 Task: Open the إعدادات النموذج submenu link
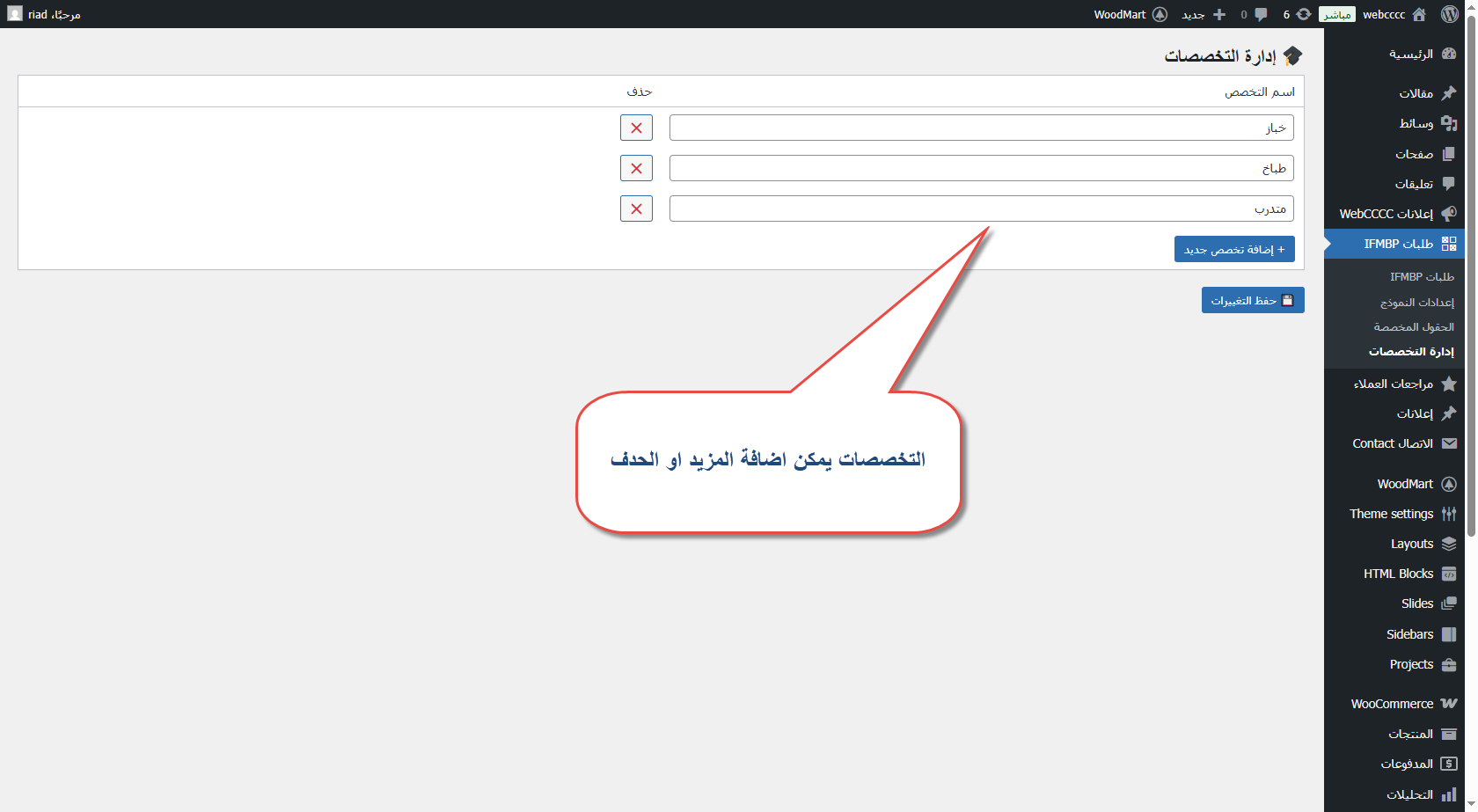(x=1416, y=302)
